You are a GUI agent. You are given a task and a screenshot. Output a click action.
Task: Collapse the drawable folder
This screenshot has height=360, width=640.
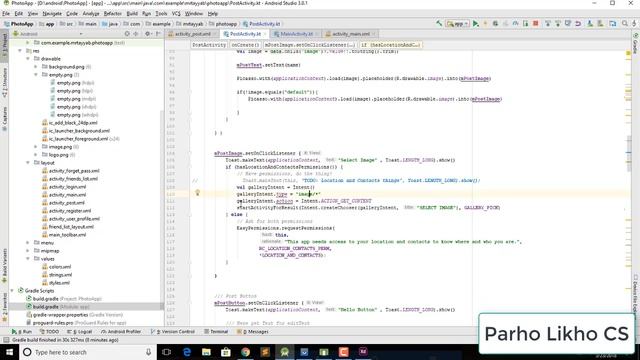(28, 59)
